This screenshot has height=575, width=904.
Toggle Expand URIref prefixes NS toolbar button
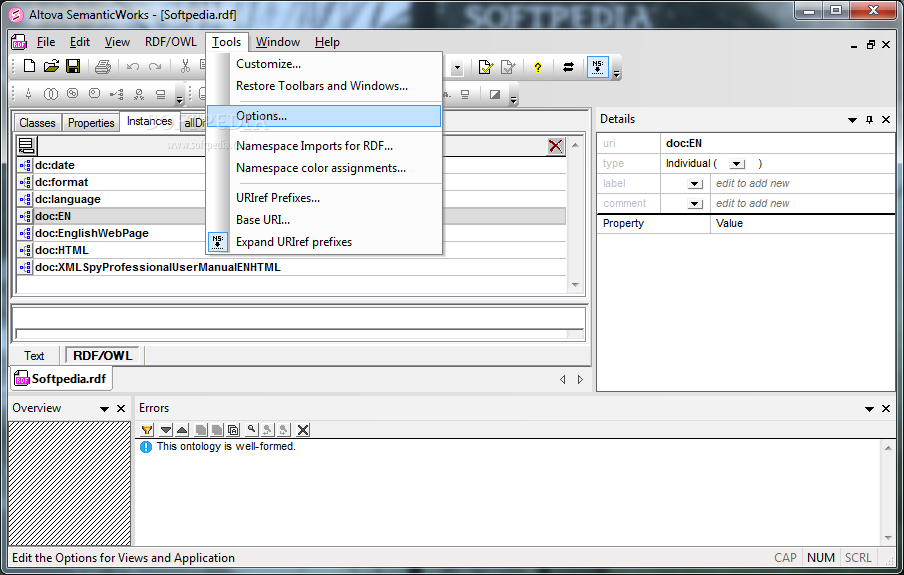click(598, 67)
